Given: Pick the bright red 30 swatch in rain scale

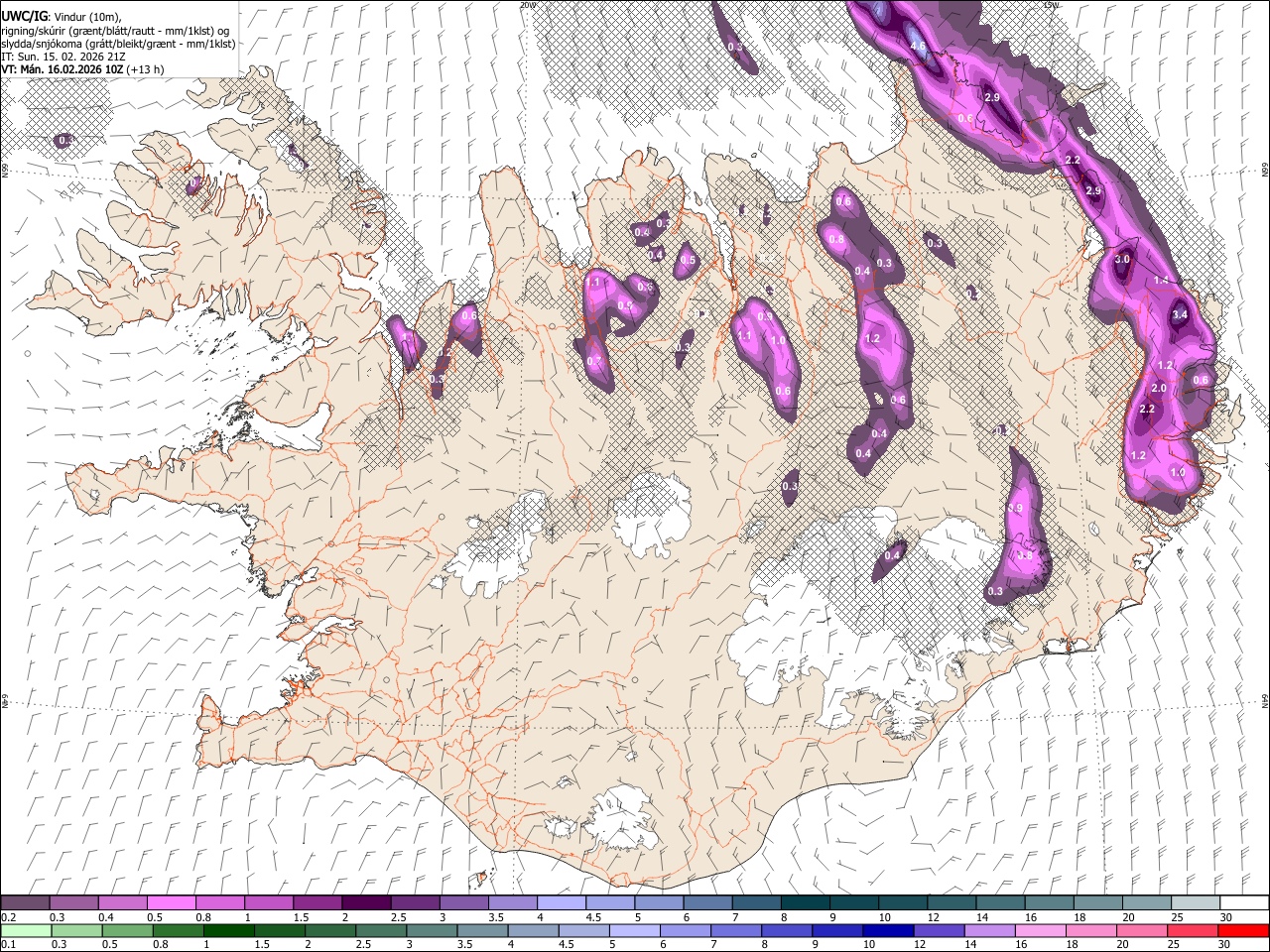Looking at the screenshot, I should click(x=1244, y=931).
